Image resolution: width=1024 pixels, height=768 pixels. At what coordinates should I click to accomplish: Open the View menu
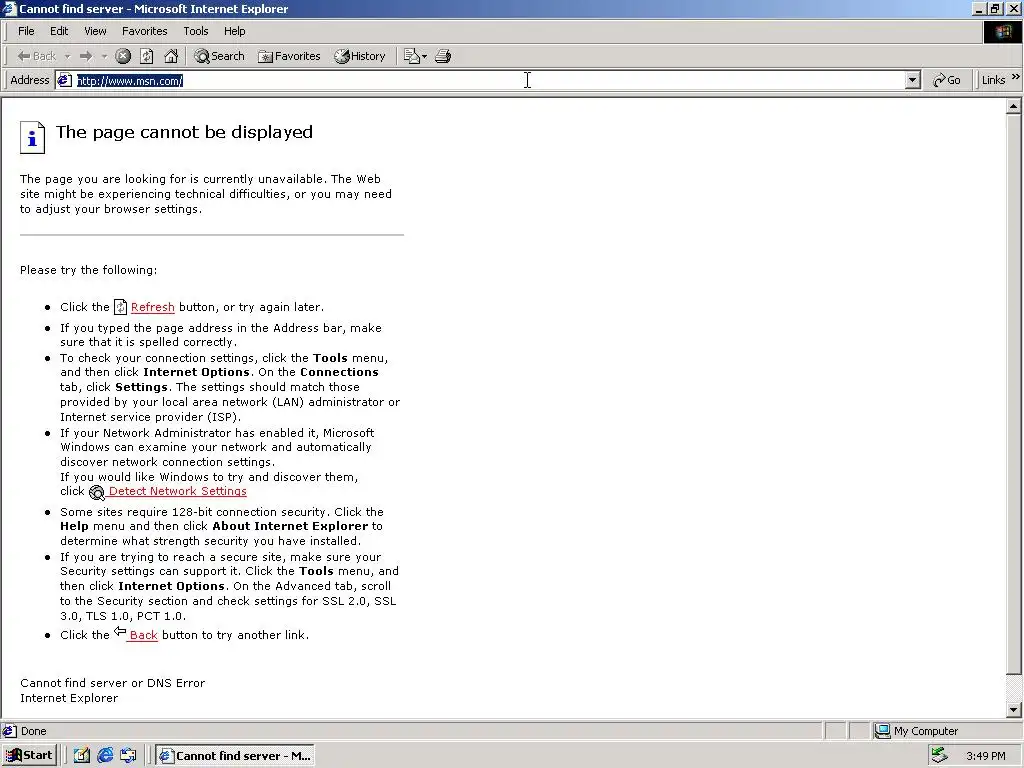(95, 31)
